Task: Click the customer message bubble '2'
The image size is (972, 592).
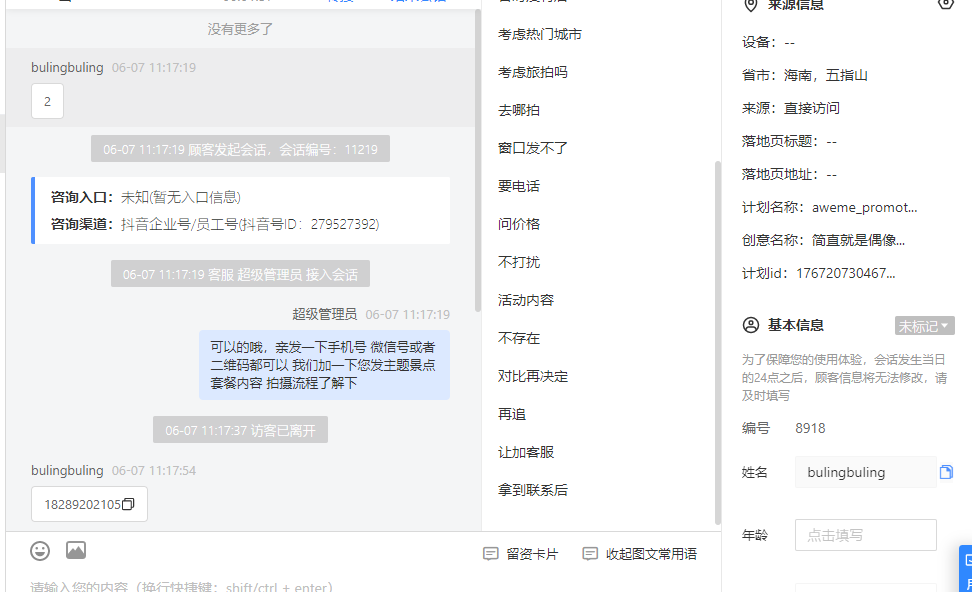Action: 47,101
